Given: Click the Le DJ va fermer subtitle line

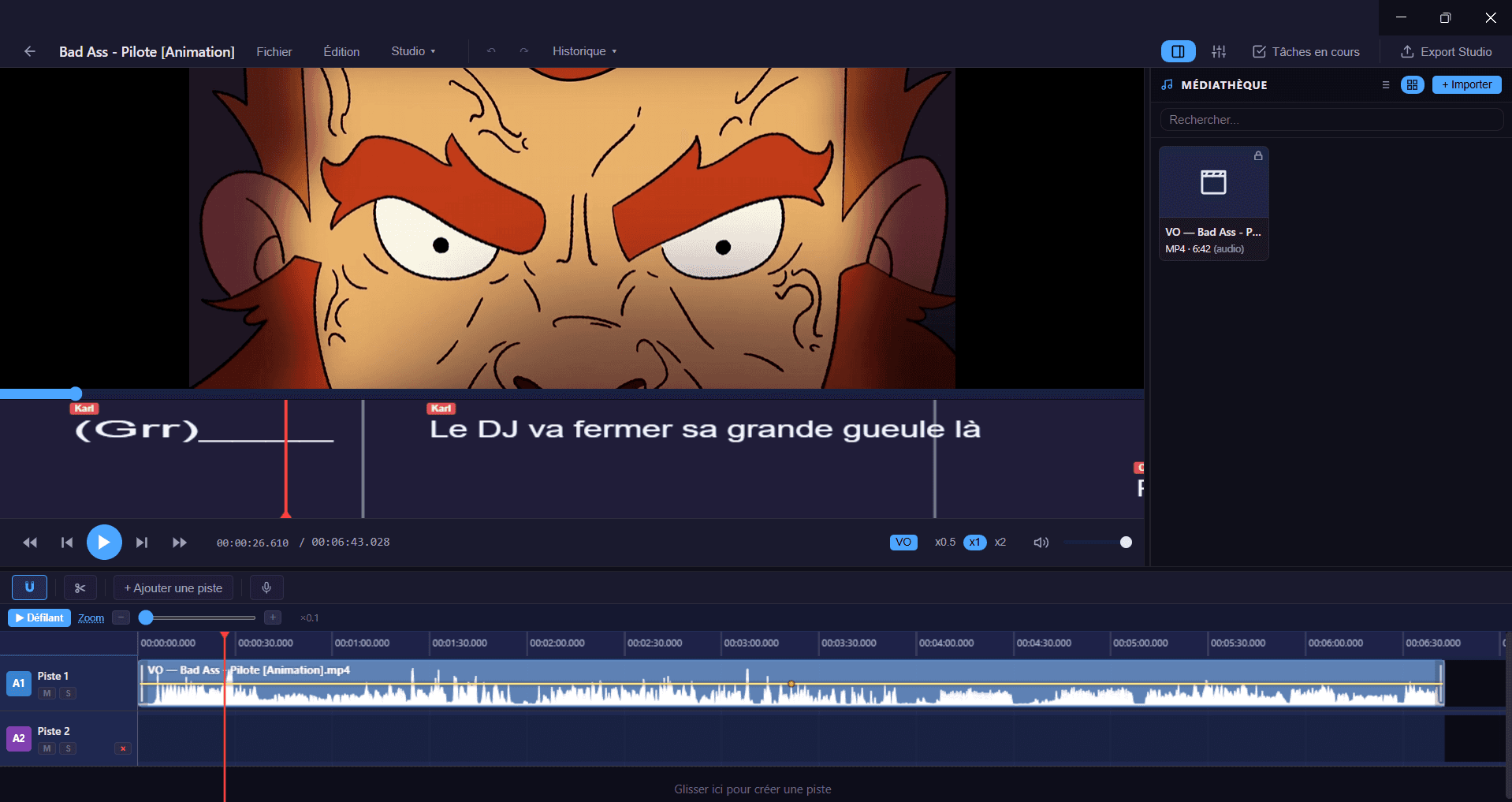Looking at the screenshot, I should [705, 429].
